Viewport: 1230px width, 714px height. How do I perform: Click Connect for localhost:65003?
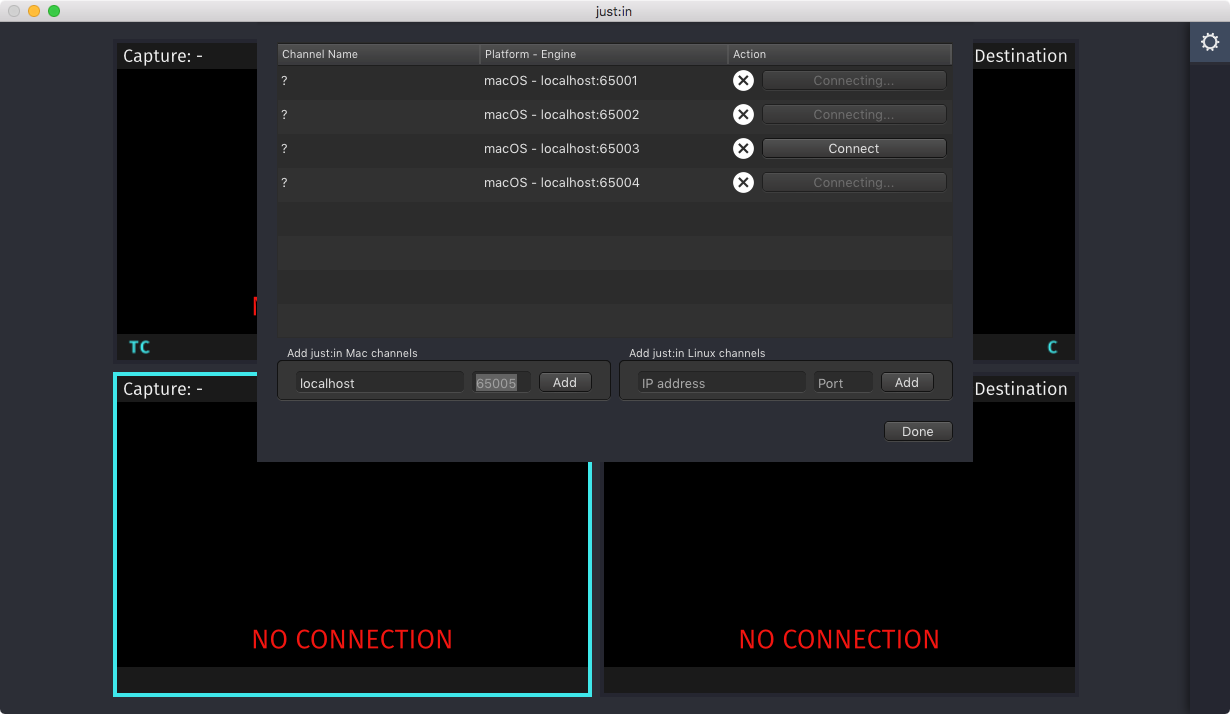point(854,149)
